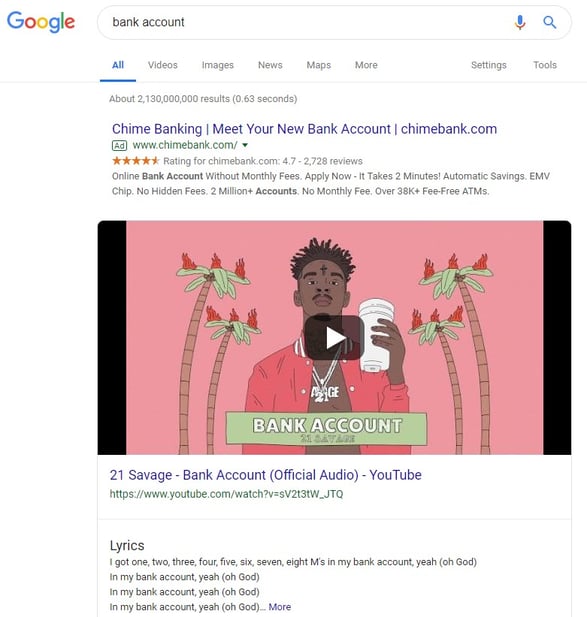
Task: Open the News results tab
Action: click(x=270, y=65)
